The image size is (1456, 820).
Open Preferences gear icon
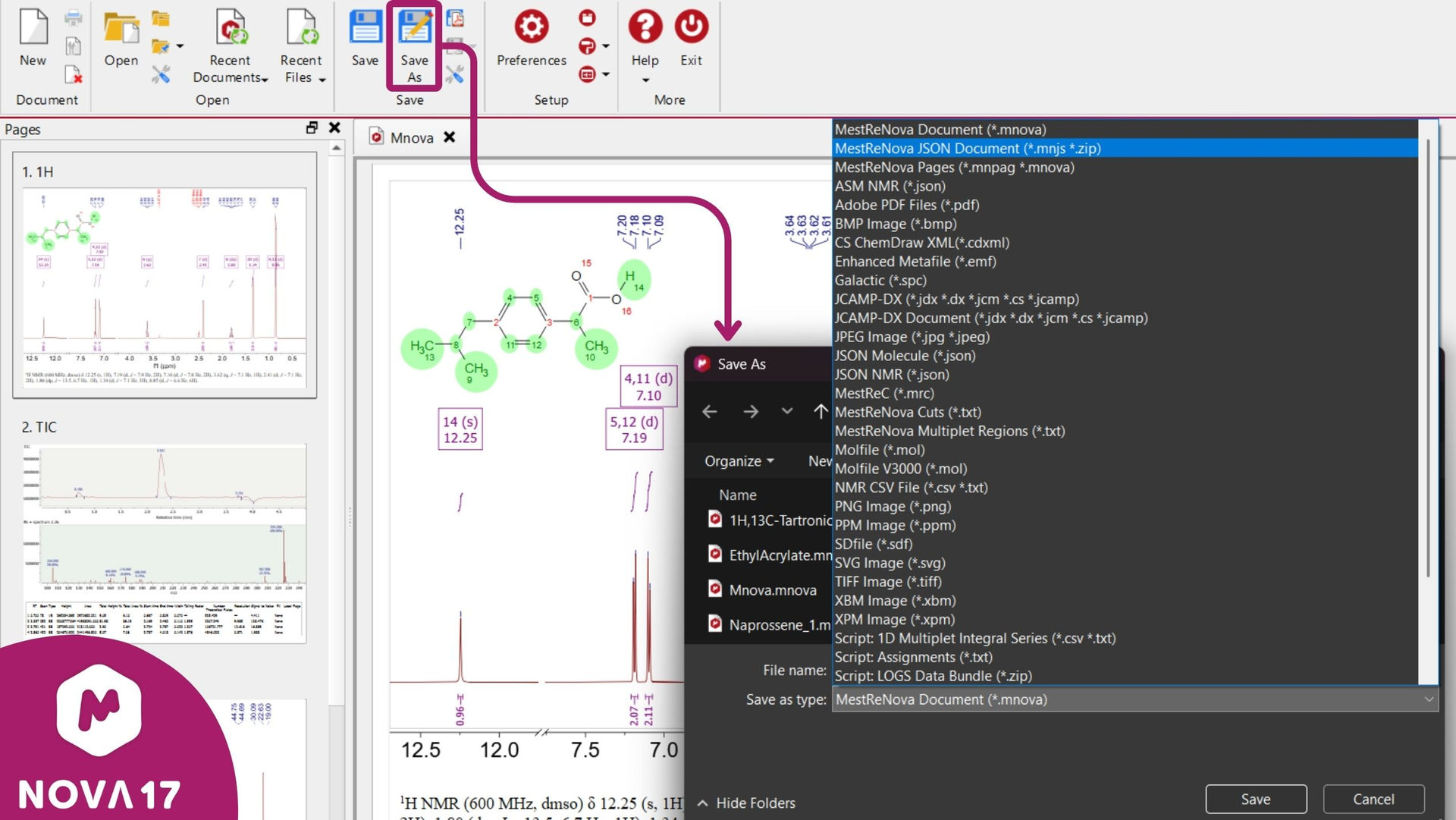coord(531,28)
